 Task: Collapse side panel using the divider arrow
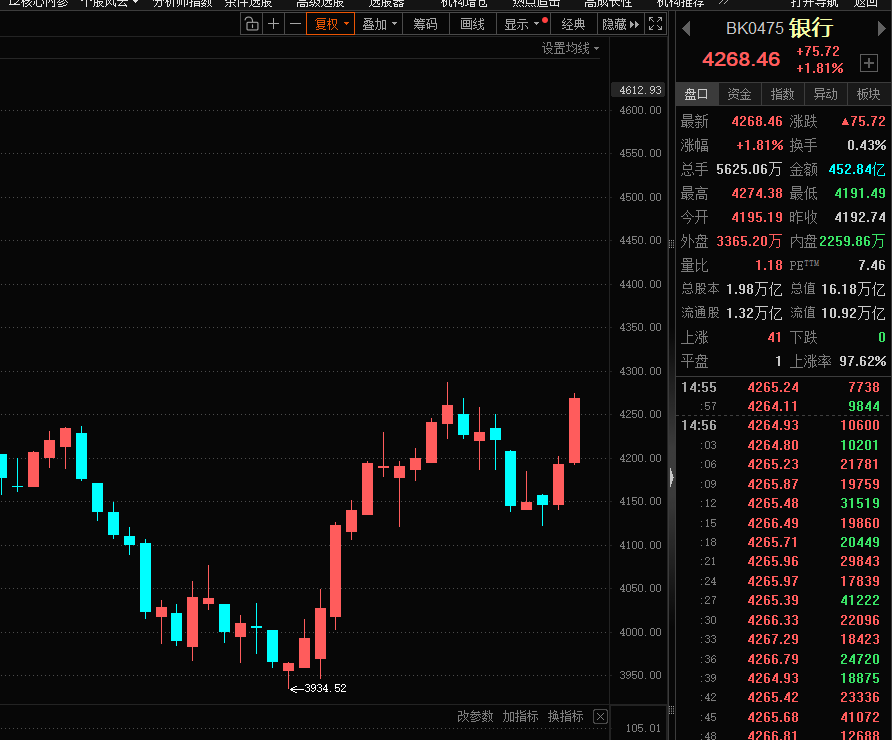tap(671, 478)
